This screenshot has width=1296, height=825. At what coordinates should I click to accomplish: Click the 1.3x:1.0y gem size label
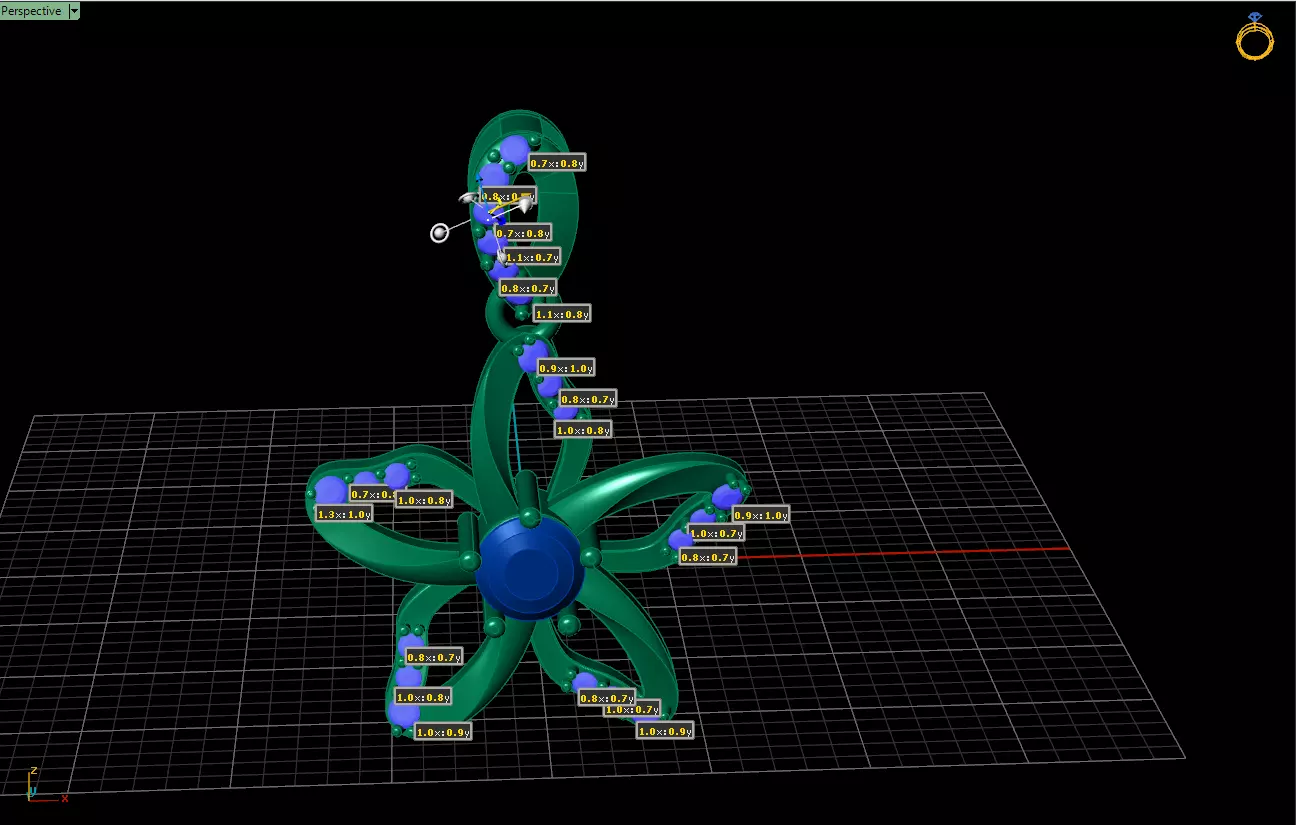pos(344,514)
